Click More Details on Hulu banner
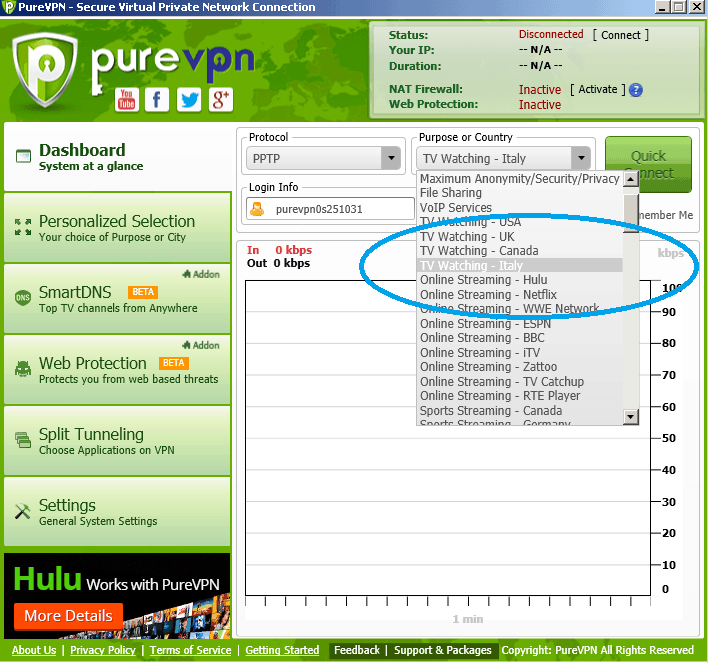708x663 pixels. (x=68, y=616)
